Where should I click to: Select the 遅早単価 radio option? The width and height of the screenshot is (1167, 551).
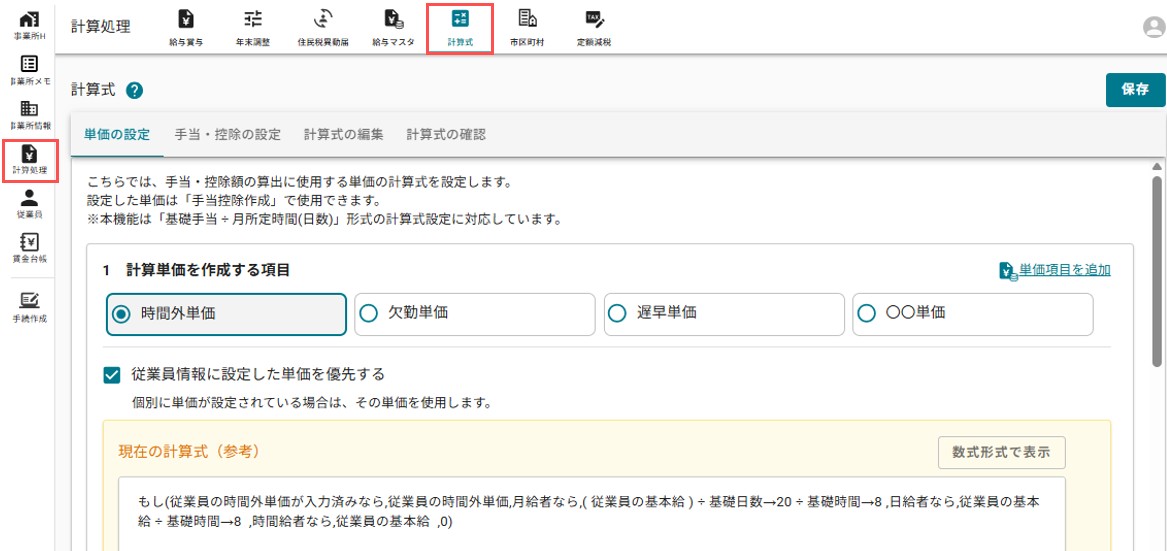724,314
